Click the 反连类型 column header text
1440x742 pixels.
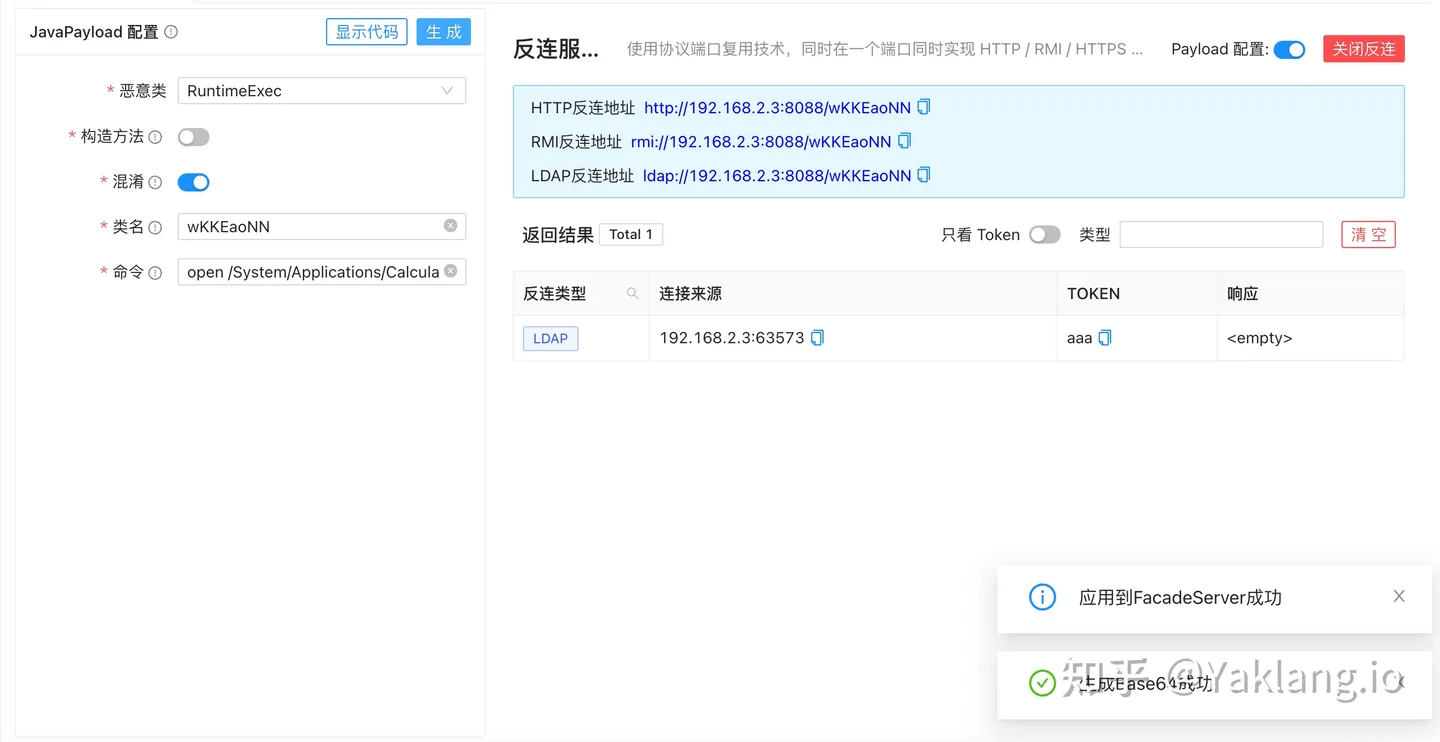coord(555,294)
